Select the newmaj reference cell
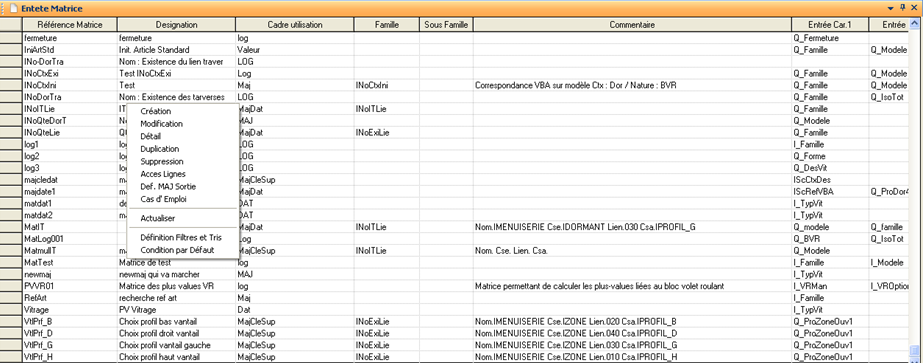The width and height of the screenshot is (923, 363). pyautogui.click(x=70, y=274)
